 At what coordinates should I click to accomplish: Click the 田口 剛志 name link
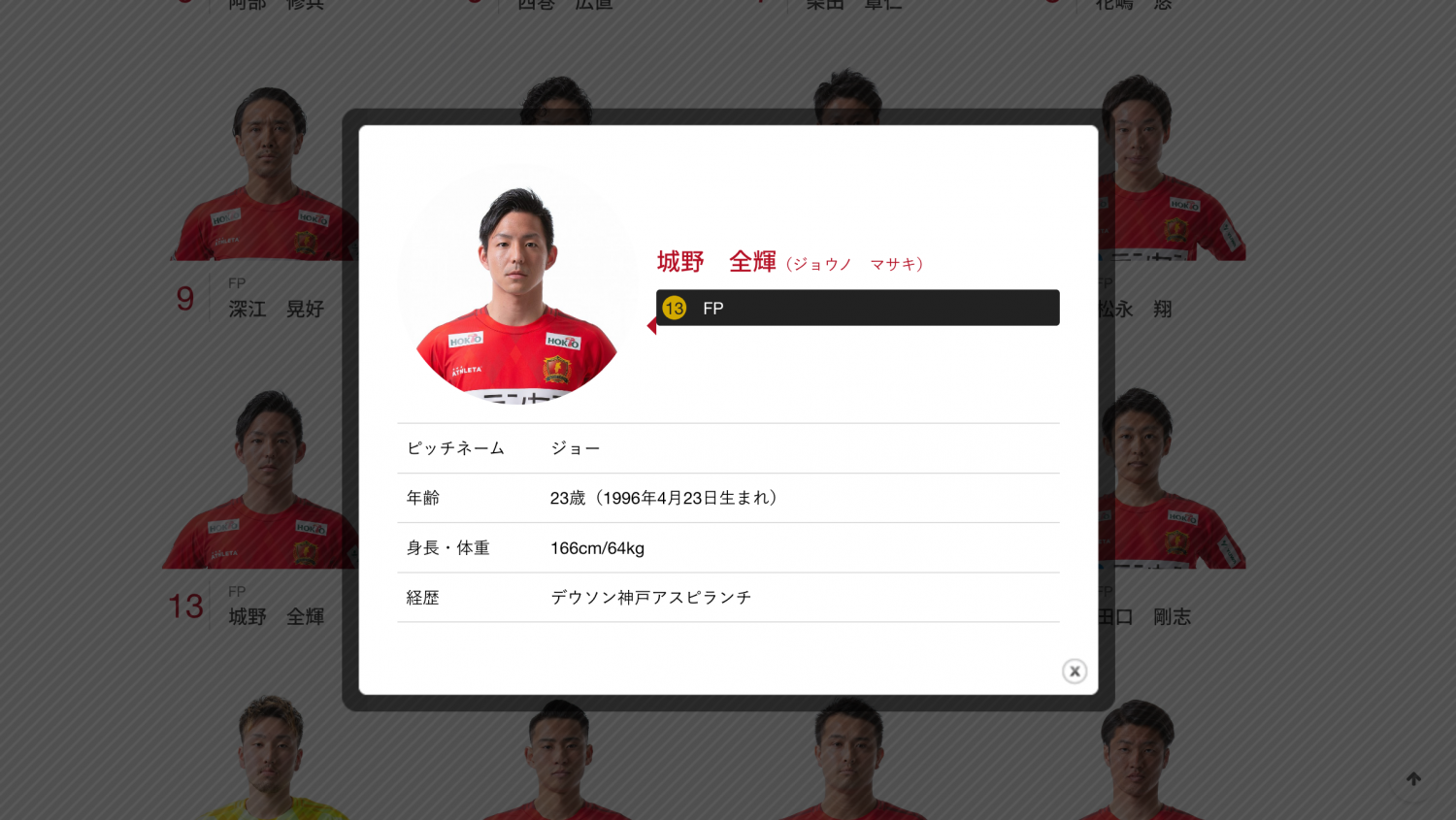pyautogui.click(x=1145, y=616)
